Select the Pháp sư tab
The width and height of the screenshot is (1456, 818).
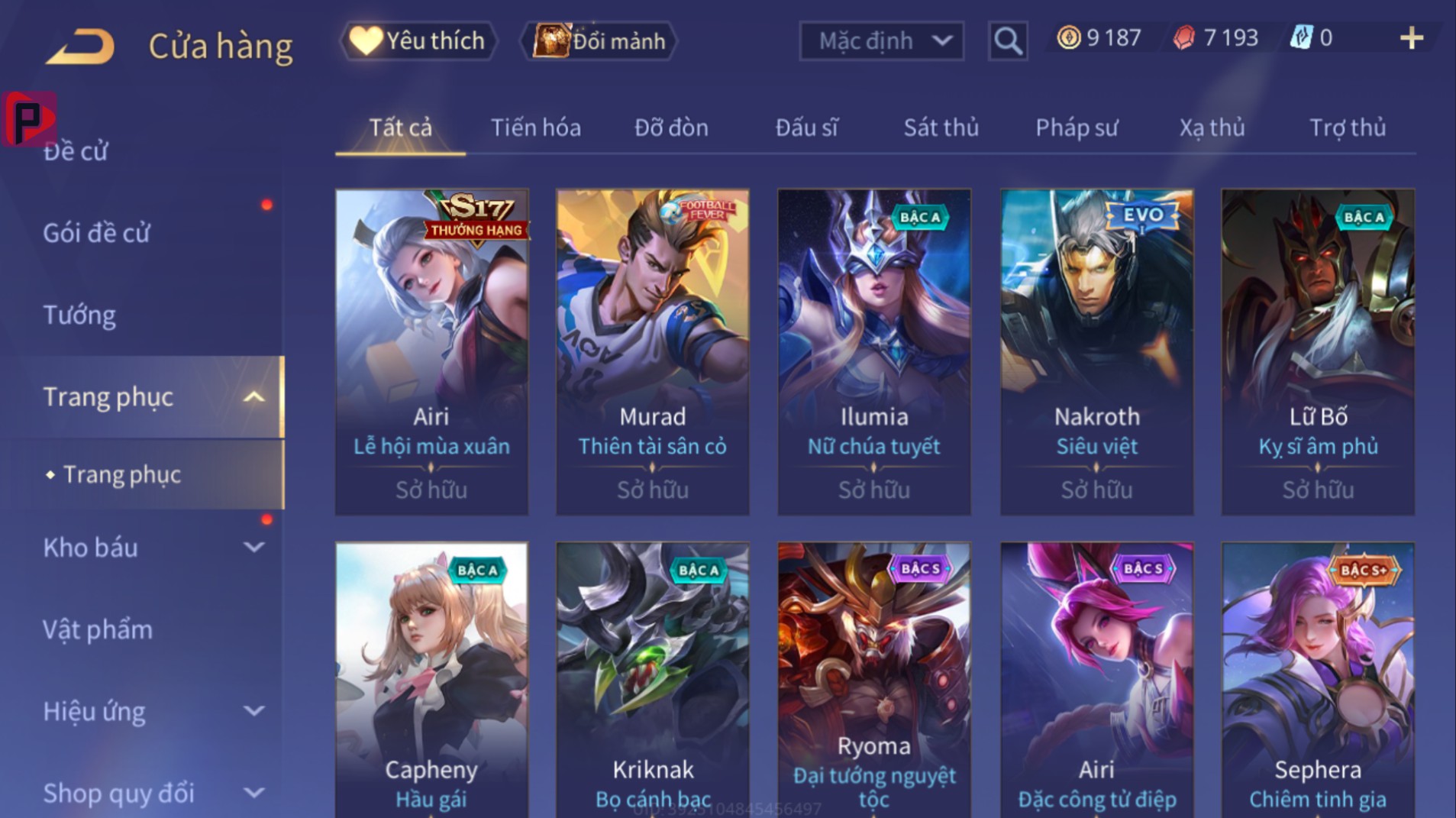click(1077, 128)
